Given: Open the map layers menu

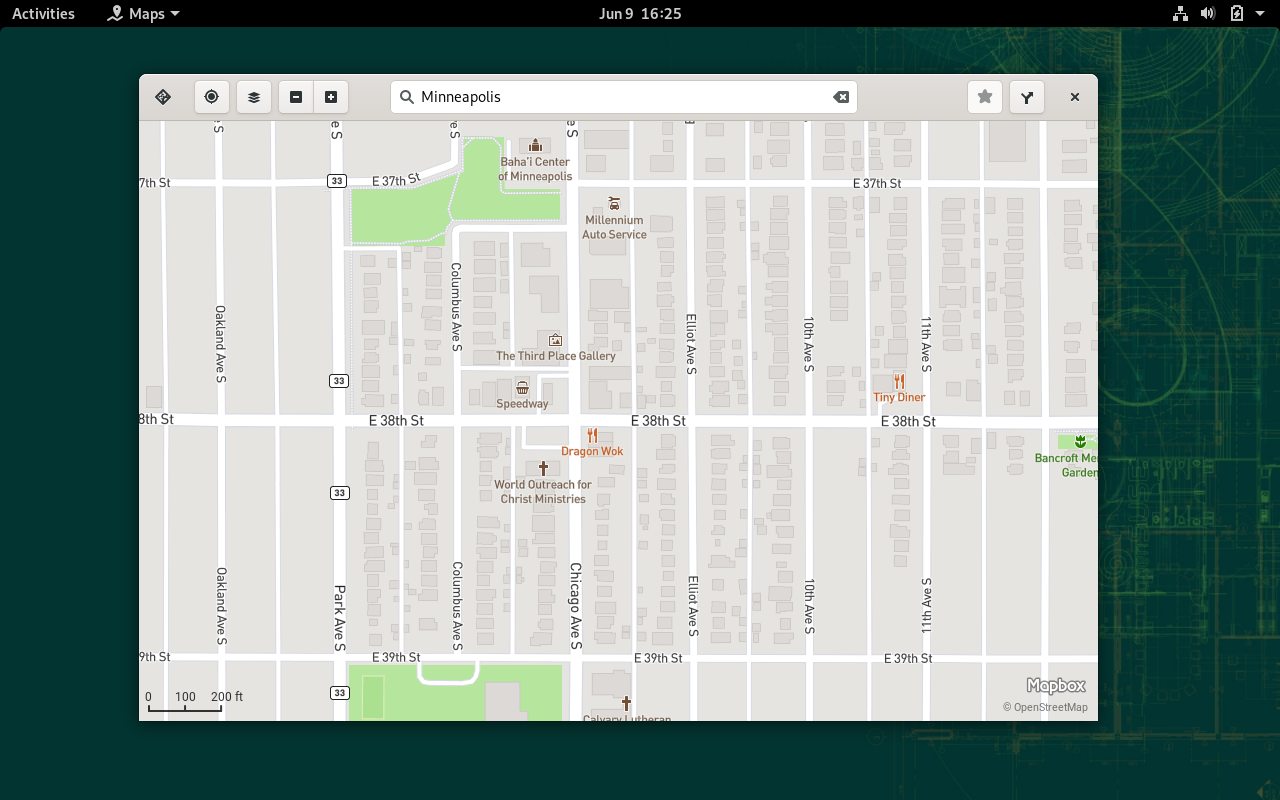Looking at the screenshot, I should click(254, 97).
